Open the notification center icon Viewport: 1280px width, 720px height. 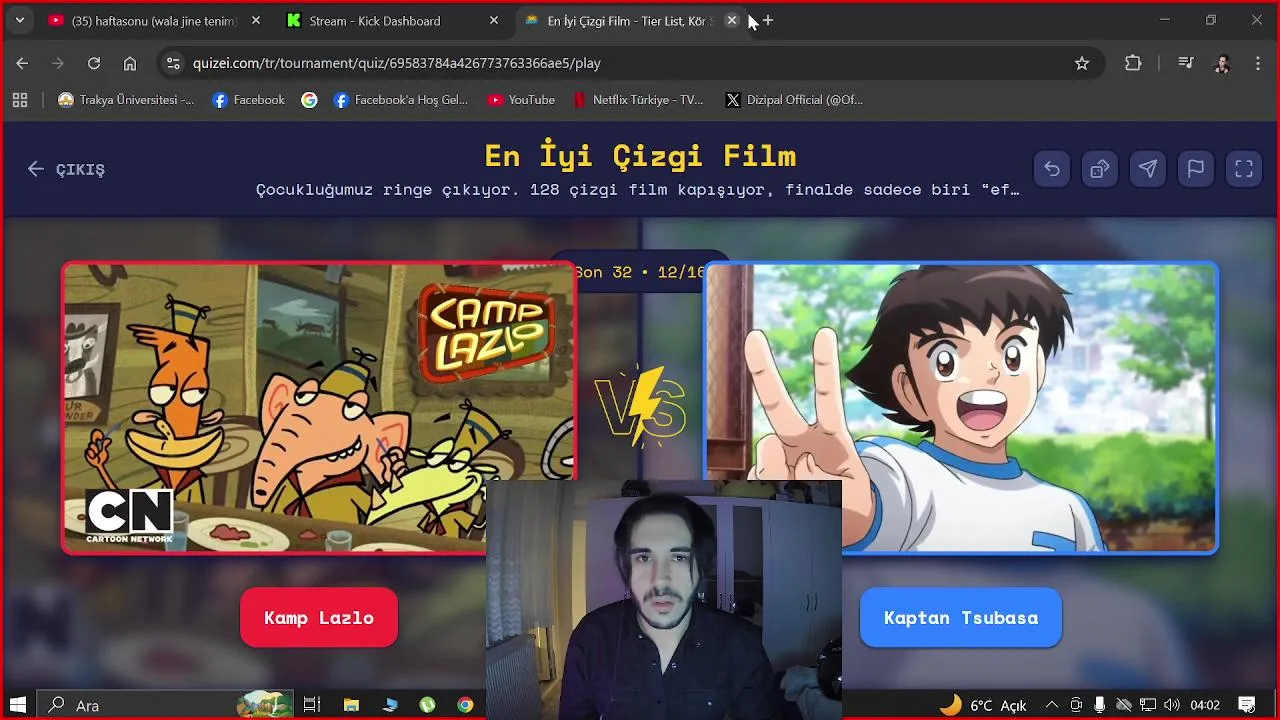(x=1247, y=705)
